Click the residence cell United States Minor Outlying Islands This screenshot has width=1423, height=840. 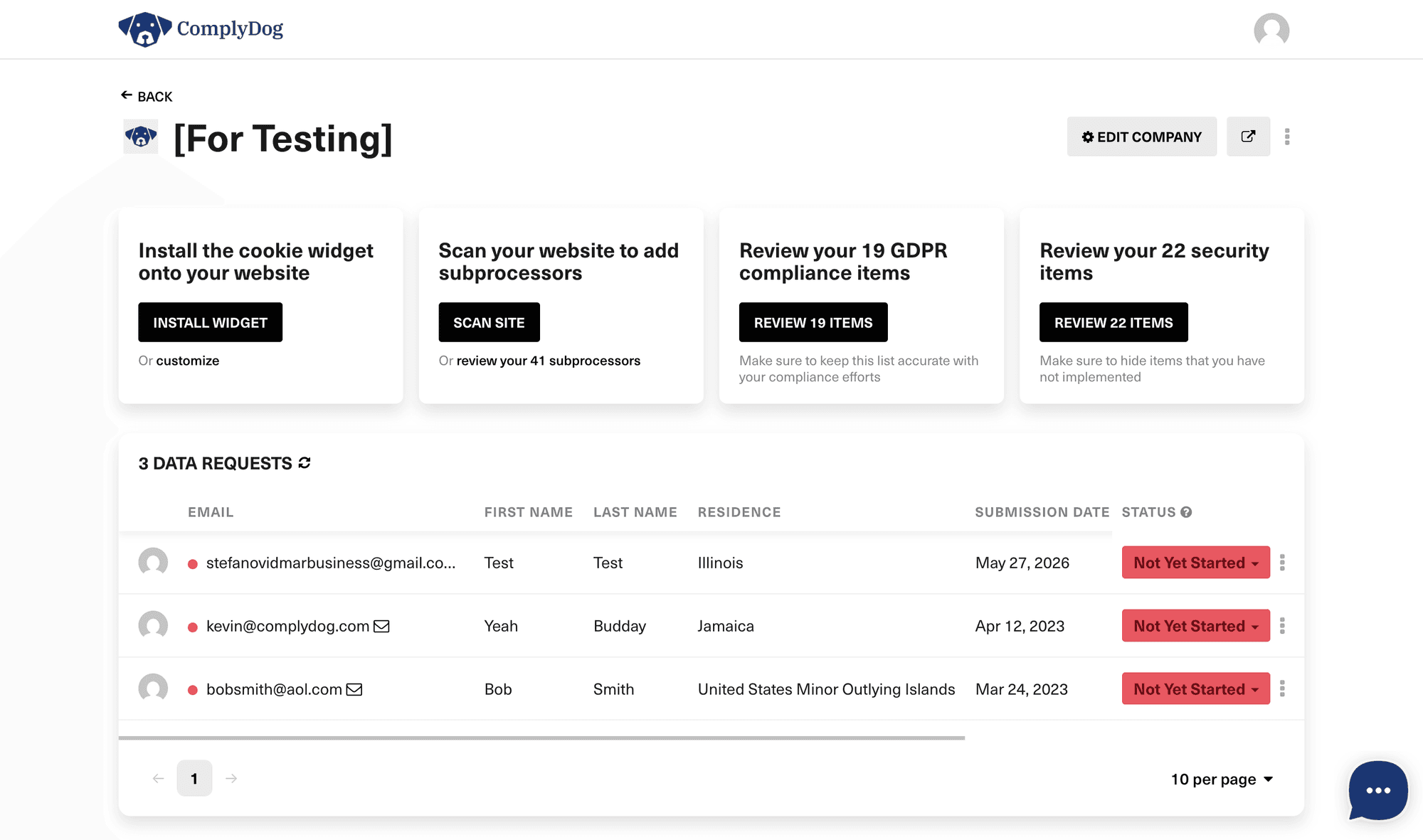[826, 689]
